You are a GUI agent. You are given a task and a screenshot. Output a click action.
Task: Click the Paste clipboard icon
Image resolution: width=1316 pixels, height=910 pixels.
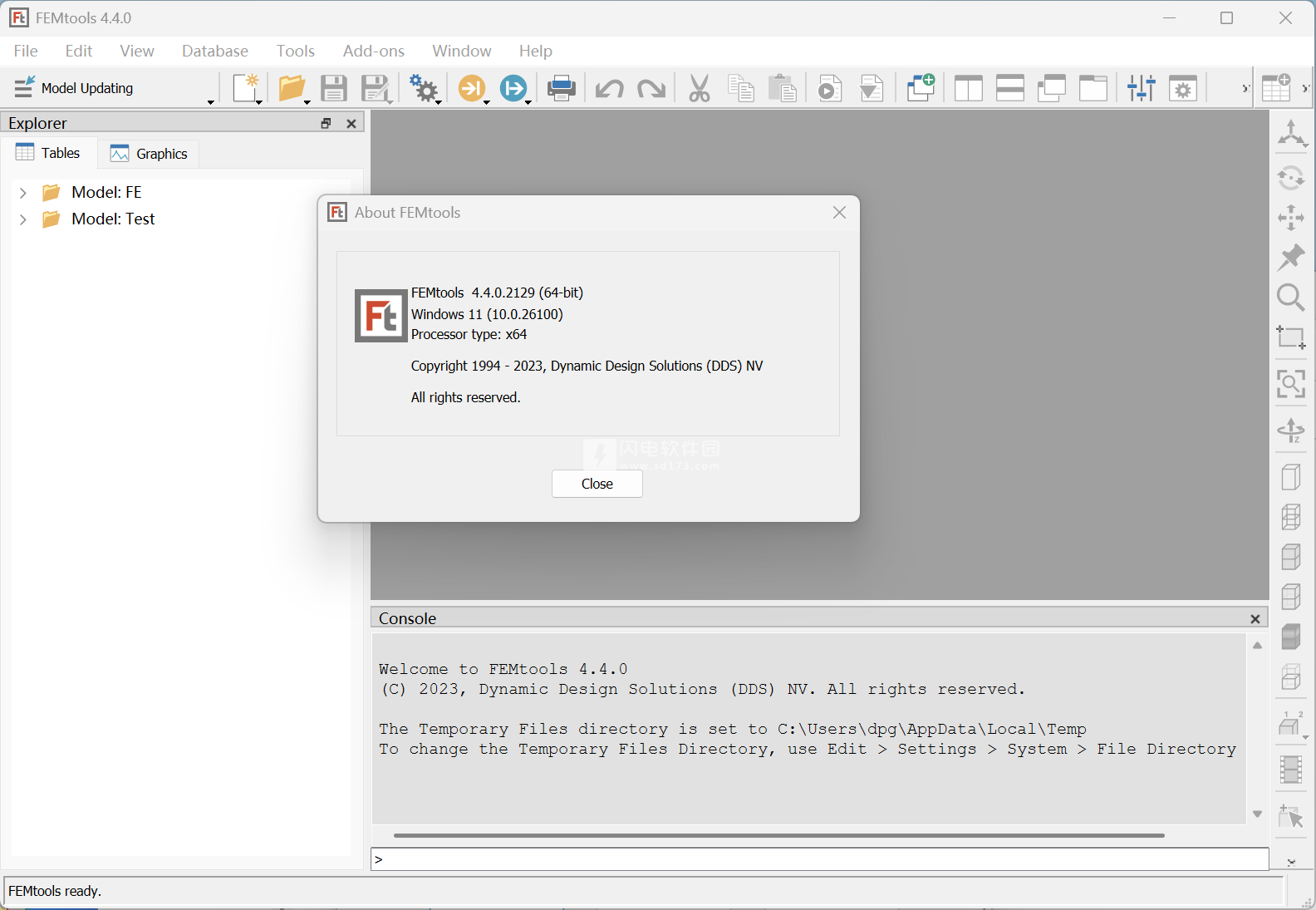783,88
